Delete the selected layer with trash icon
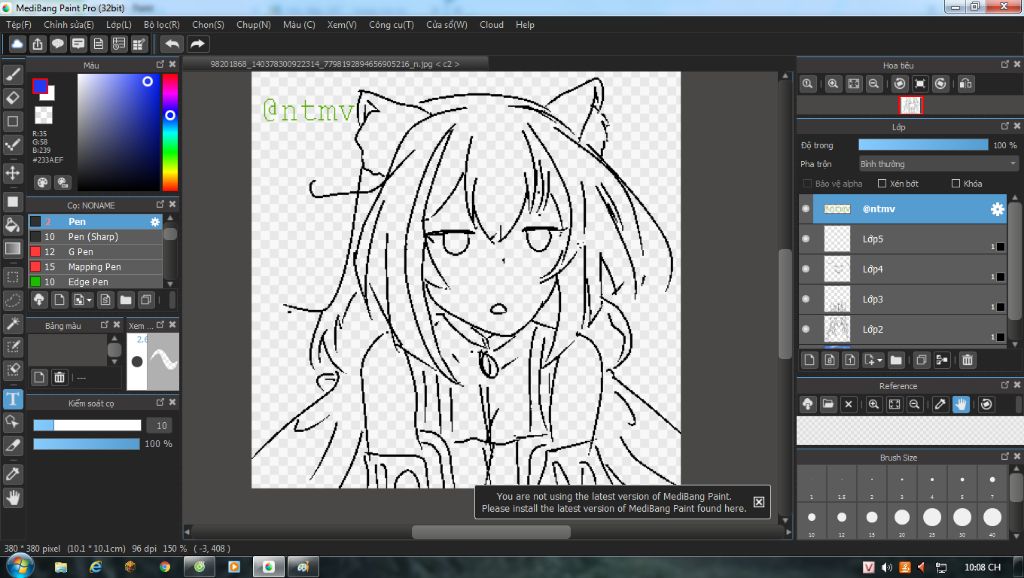The width and height of the screenshot is (1024, 578). (967, 360)
